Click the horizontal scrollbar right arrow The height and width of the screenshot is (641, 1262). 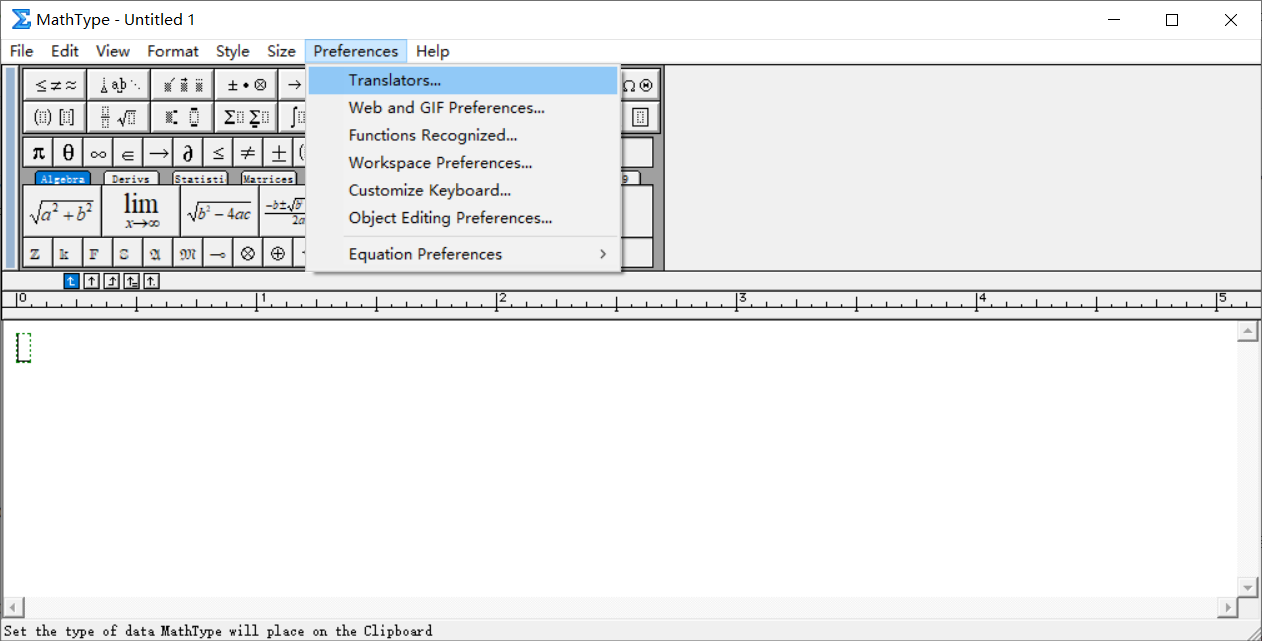tap(1227, 607)
